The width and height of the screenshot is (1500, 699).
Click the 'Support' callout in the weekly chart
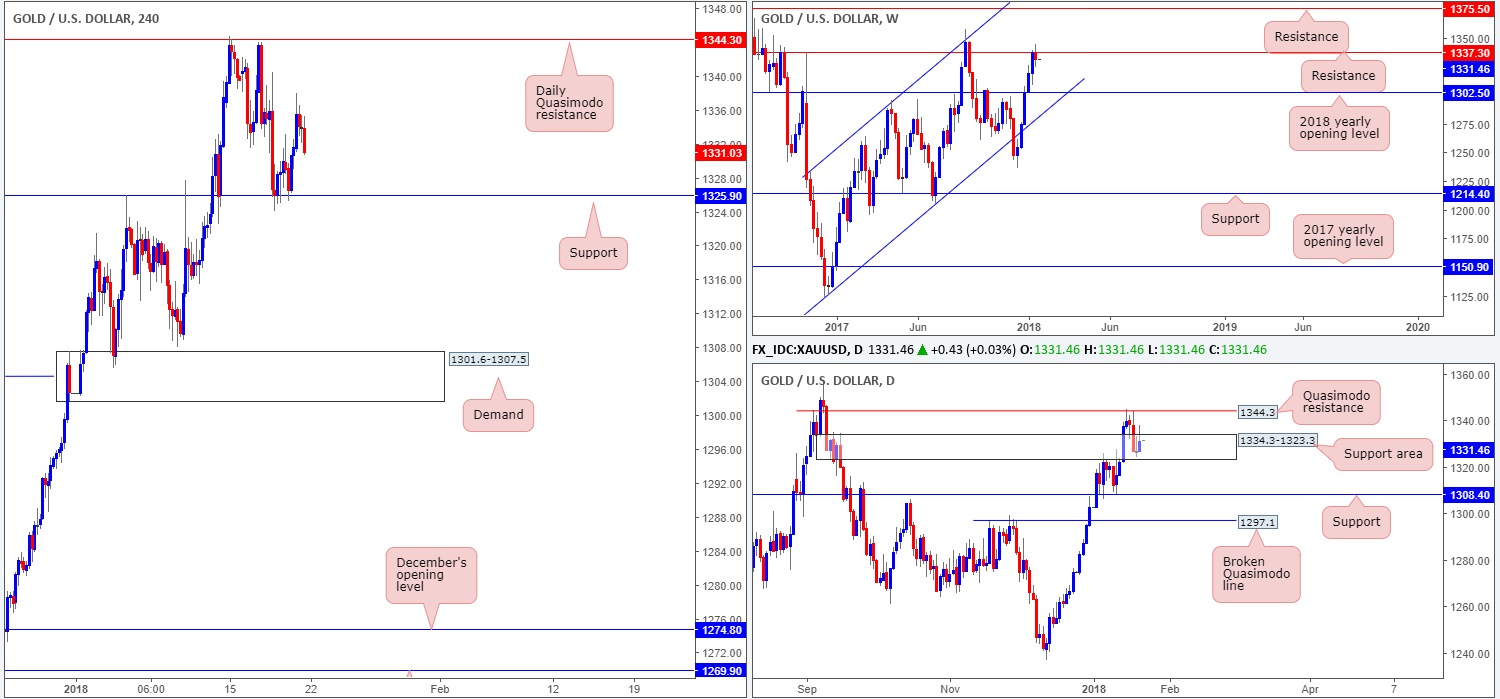1236,219
